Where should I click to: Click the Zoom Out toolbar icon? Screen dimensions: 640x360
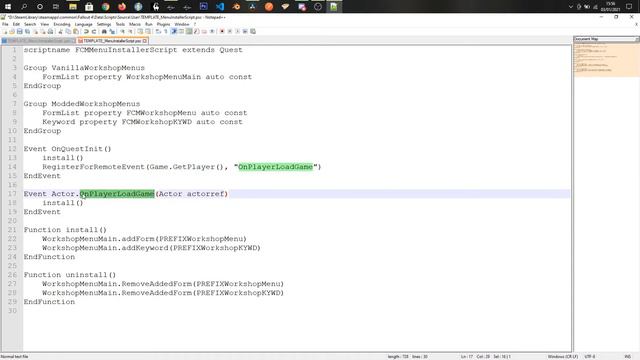point(130,31)
